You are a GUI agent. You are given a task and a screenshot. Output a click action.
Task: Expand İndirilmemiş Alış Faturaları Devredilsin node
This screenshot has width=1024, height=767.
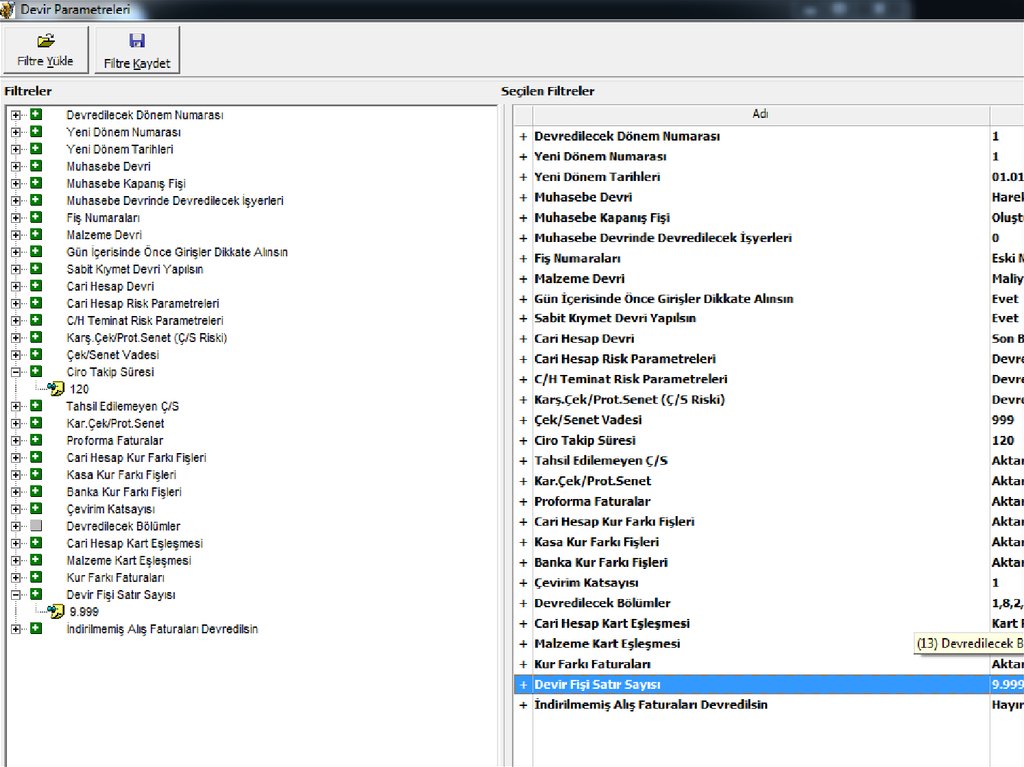coord(16,629)
